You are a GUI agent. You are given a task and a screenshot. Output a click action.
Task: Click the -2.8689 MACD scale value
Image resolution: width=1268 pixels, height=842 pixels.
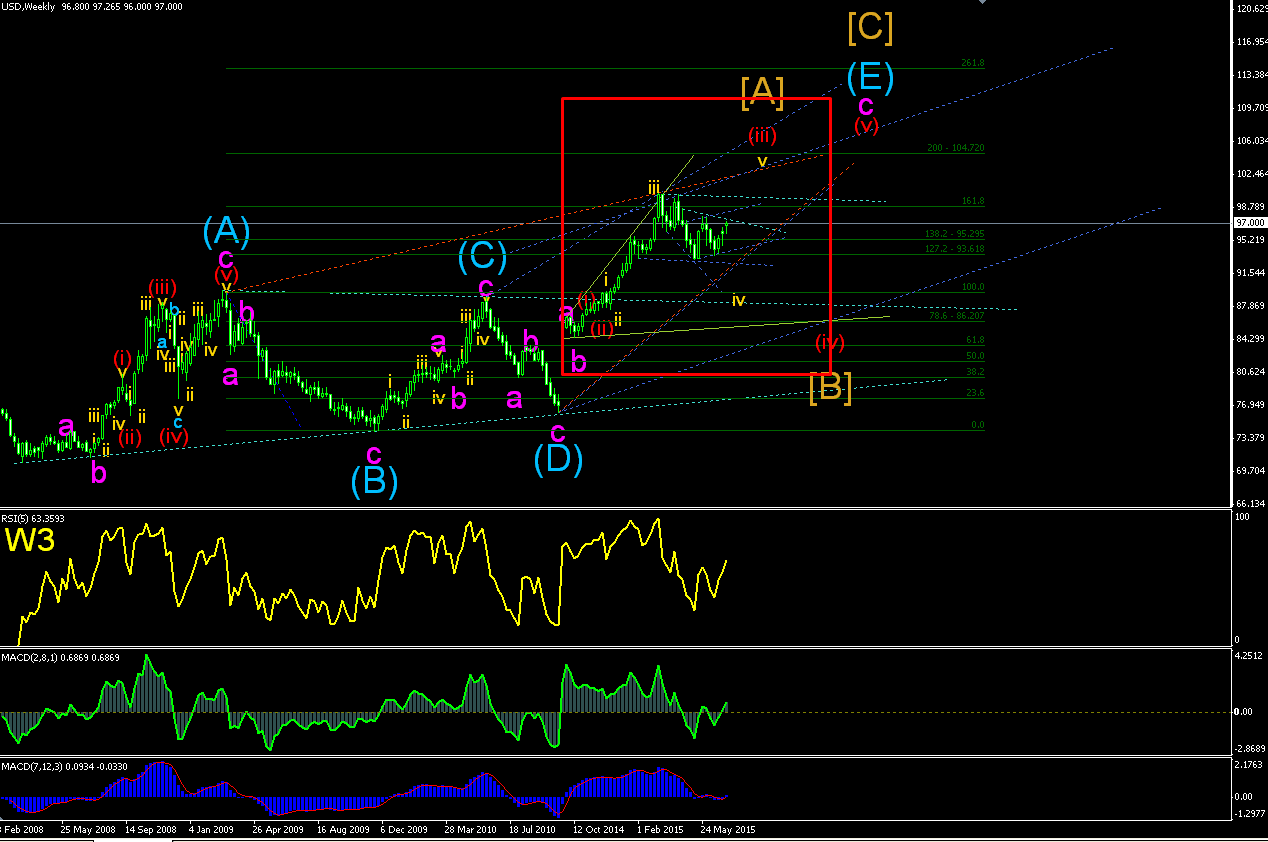1251,748
